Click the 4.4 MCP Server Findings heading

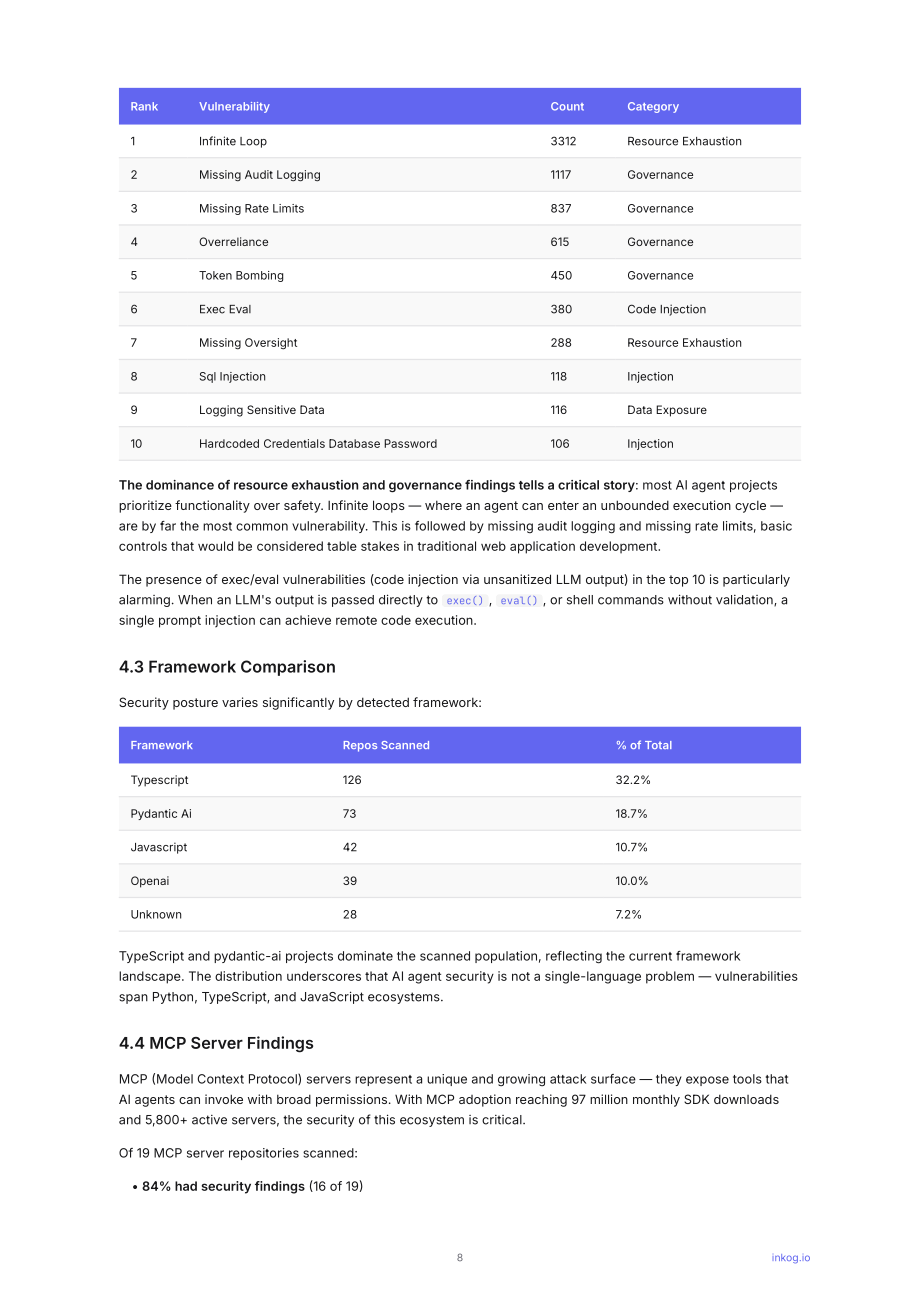pos(216,1043)
